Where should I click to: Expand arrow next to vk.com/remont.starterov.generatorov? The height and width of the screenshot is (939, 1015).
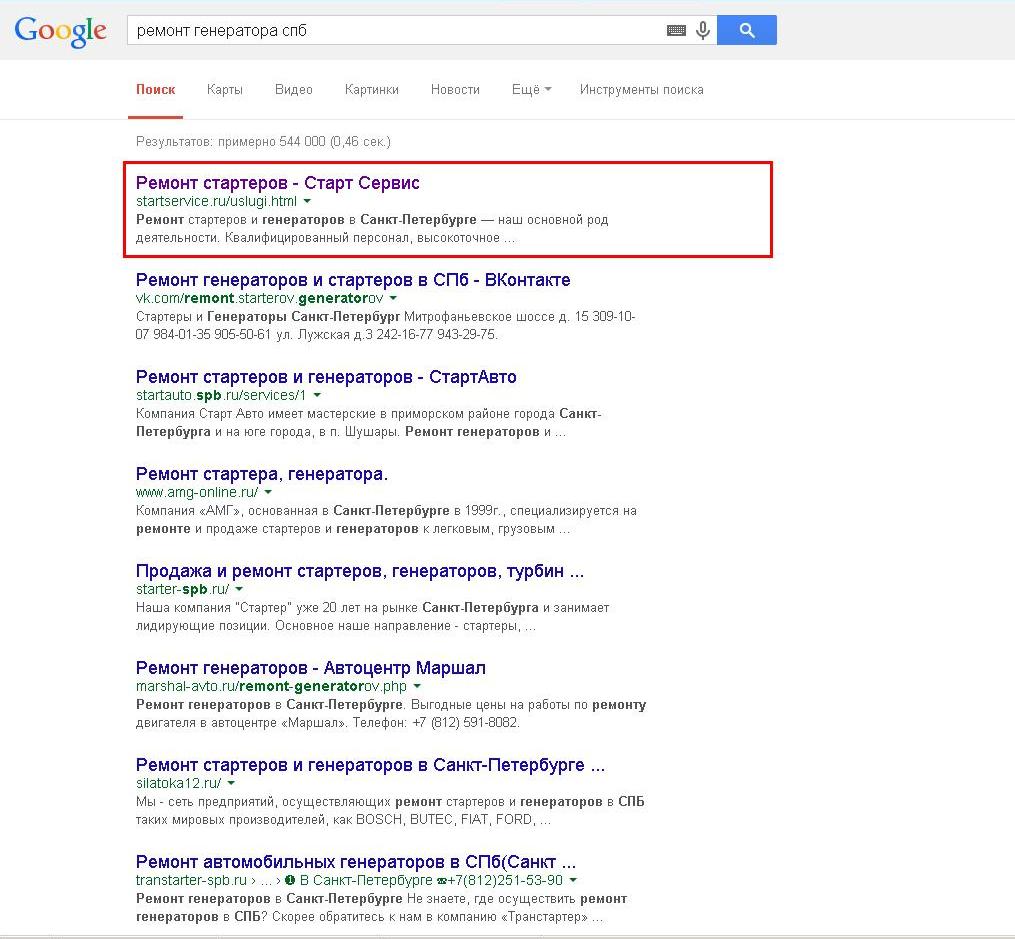click(x=393, y=298)
